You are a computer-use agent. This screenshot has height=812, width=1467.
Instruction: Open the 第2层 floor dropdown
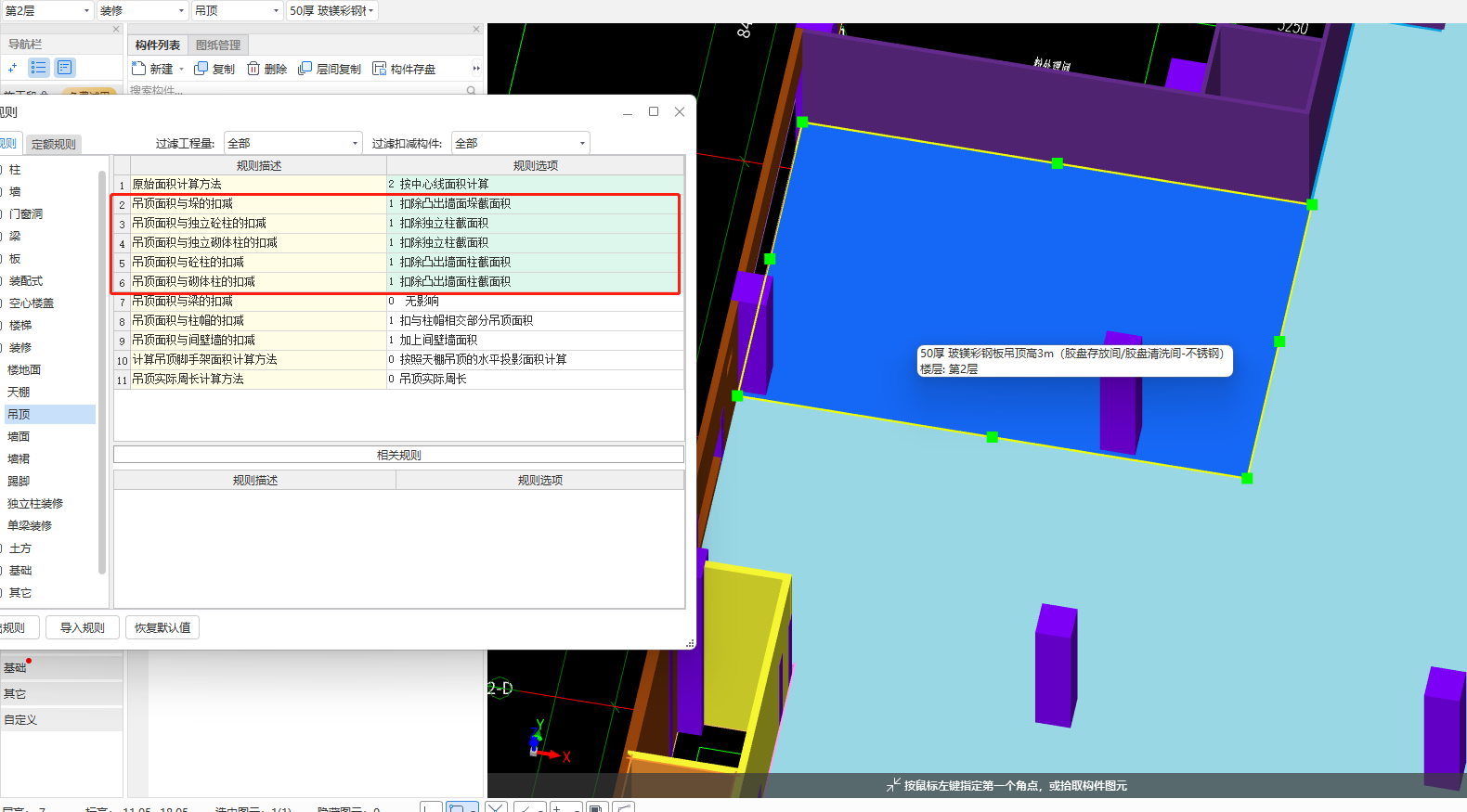coord(46,11)
